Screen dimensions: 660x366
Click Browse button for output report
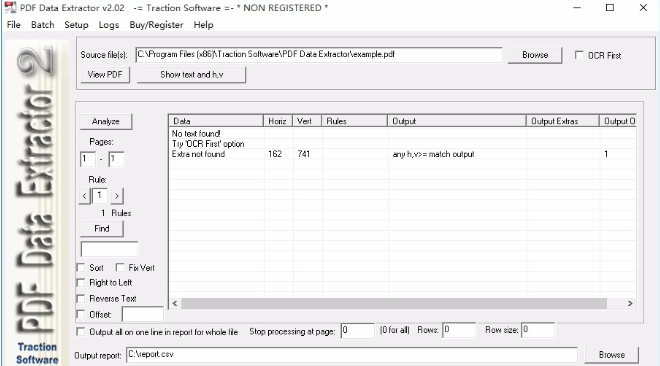(612, 355)
